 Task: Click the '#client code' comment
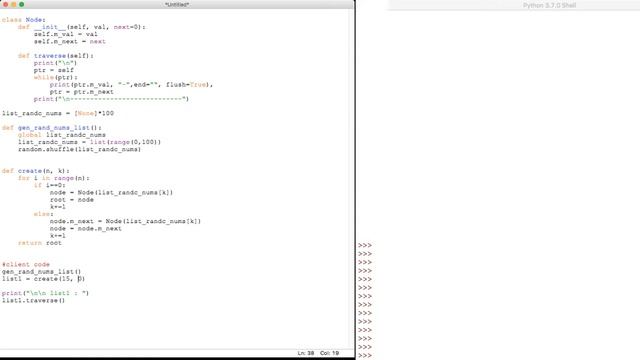point(26,264)
